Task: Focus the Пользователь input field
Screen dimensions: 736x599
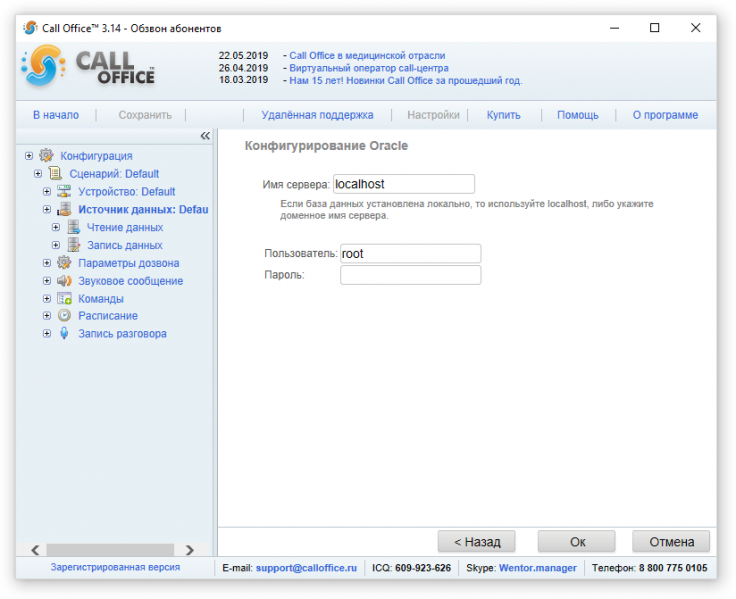Action: pos(410,253)
